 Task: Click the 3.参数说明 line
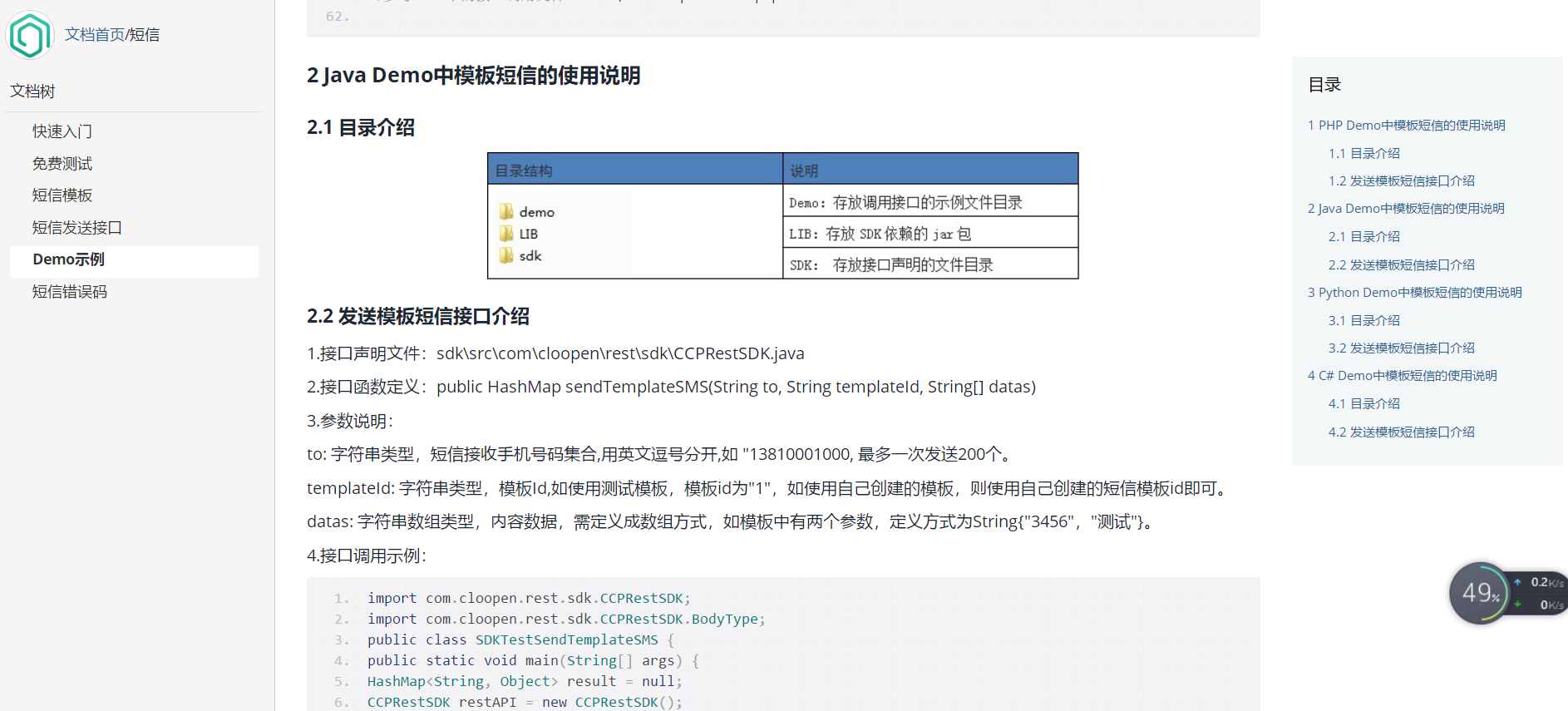350,422
